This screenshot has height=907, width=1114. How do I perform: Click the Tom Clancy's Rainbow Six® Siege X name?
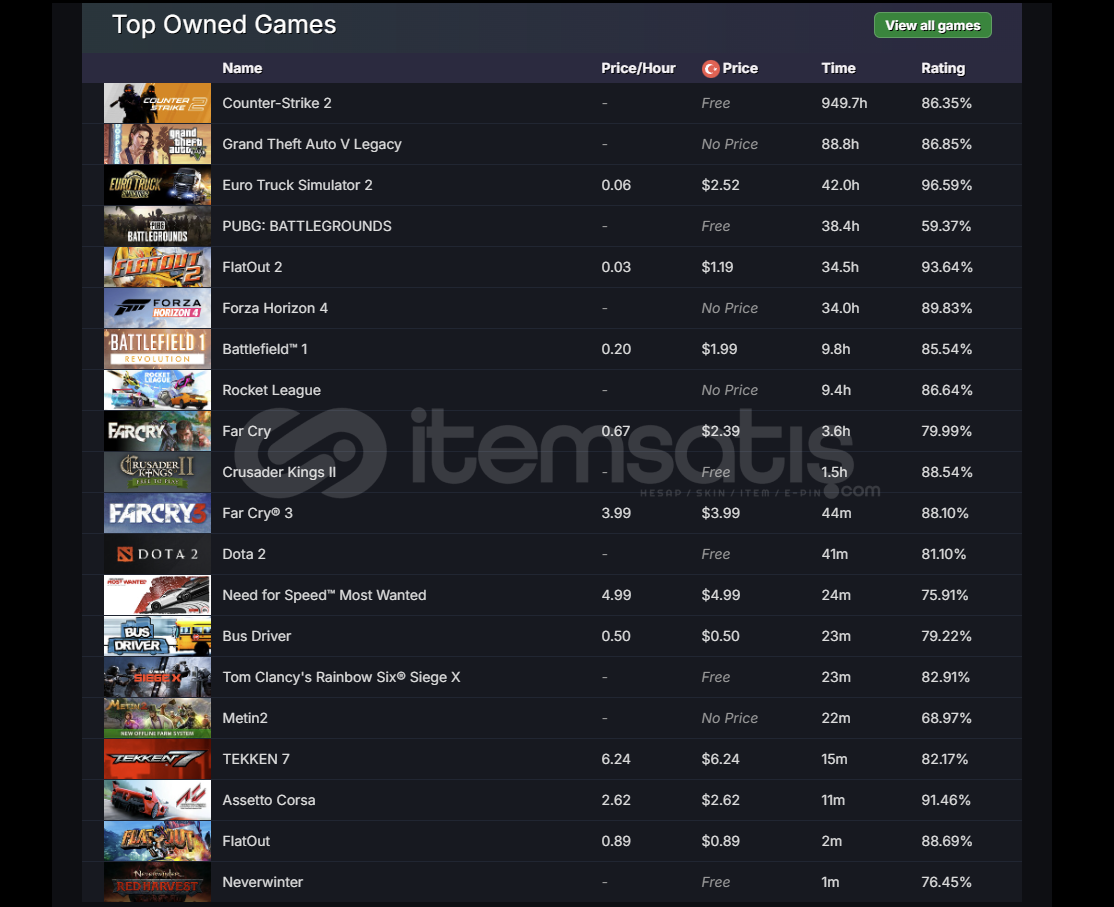[341, 677]
